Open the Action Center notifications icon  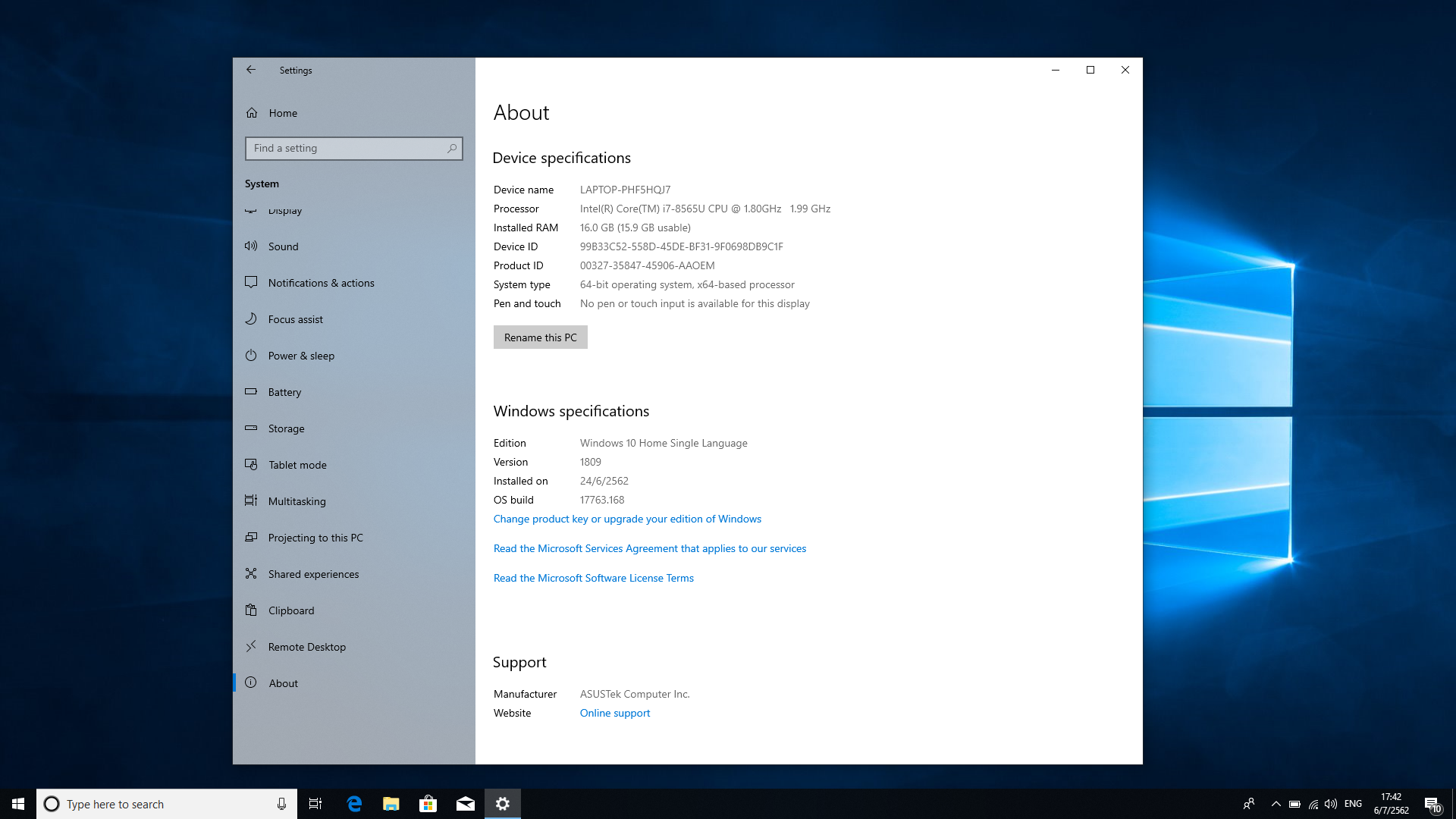tap(1432, 804)
